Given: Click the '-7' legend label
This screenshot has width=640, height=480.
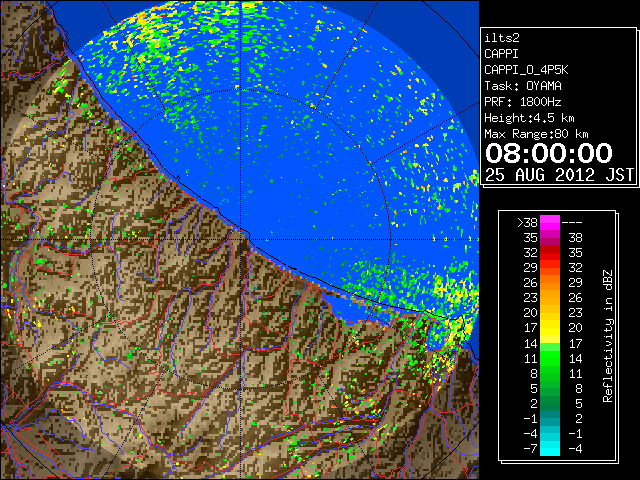Looking at the screenshot, I should tap(530, 449).
